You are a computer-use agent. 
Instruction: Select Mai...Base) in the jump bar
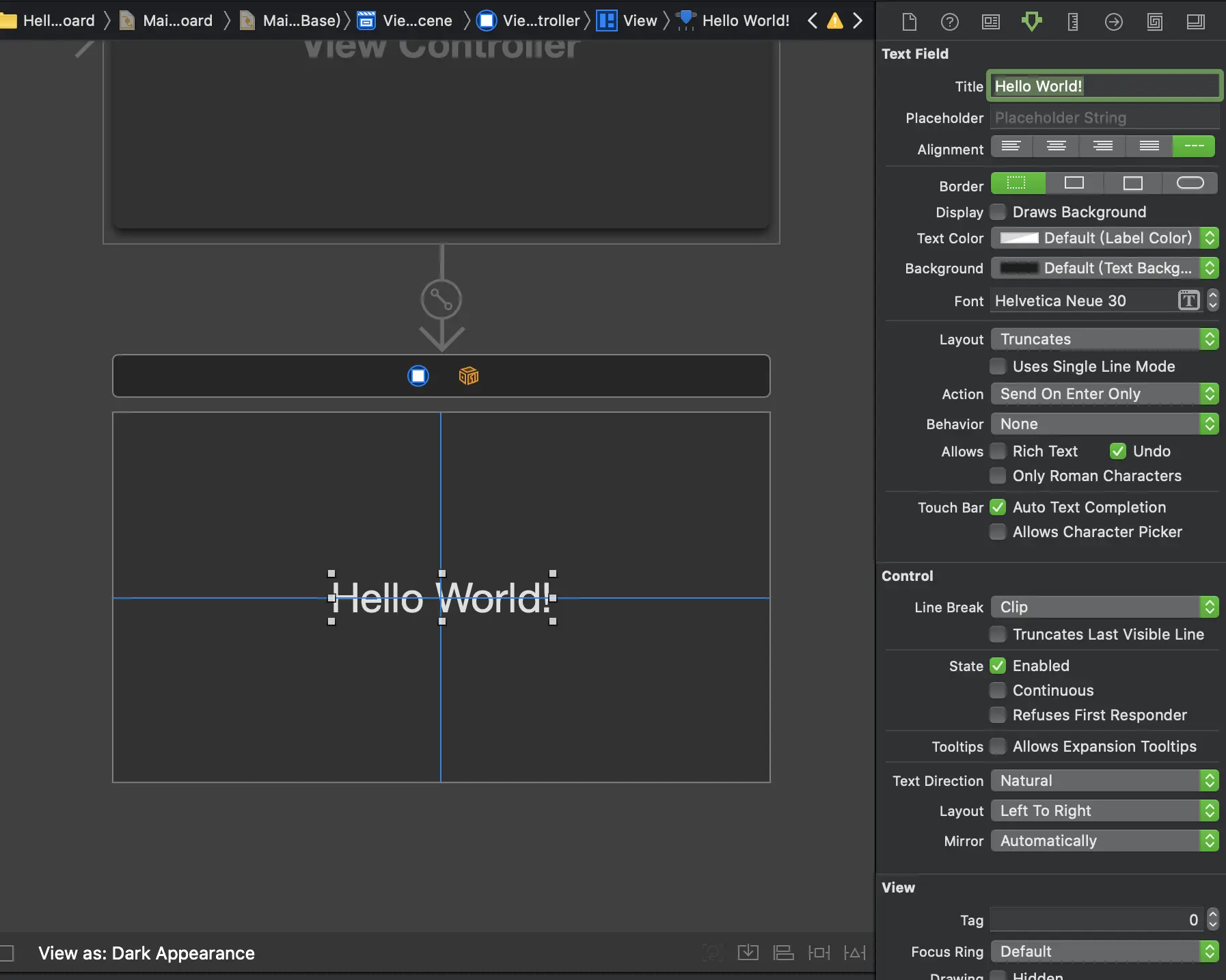point(290,21)
